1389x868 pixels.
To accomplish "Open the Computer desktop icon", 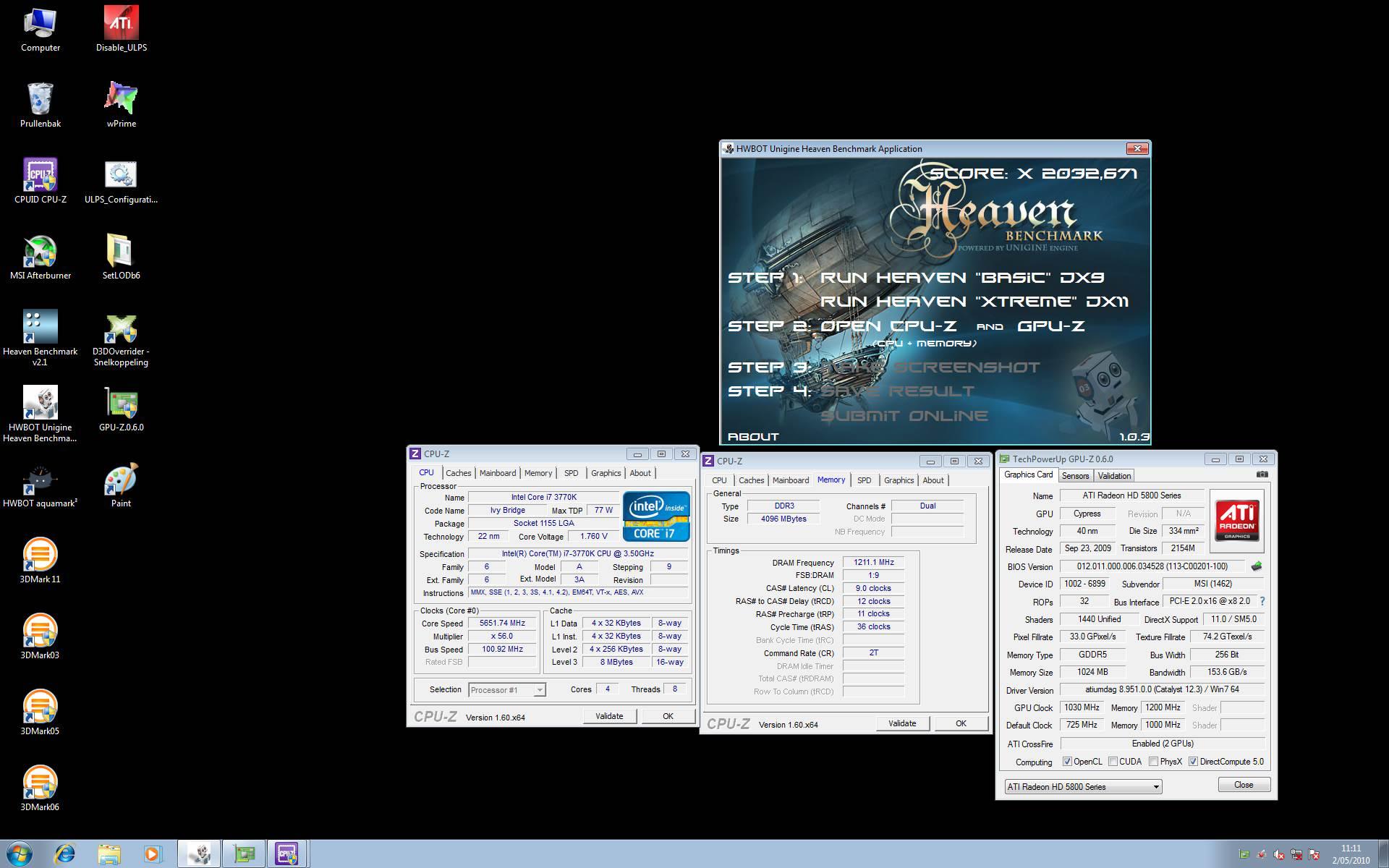I will (41, 30).
